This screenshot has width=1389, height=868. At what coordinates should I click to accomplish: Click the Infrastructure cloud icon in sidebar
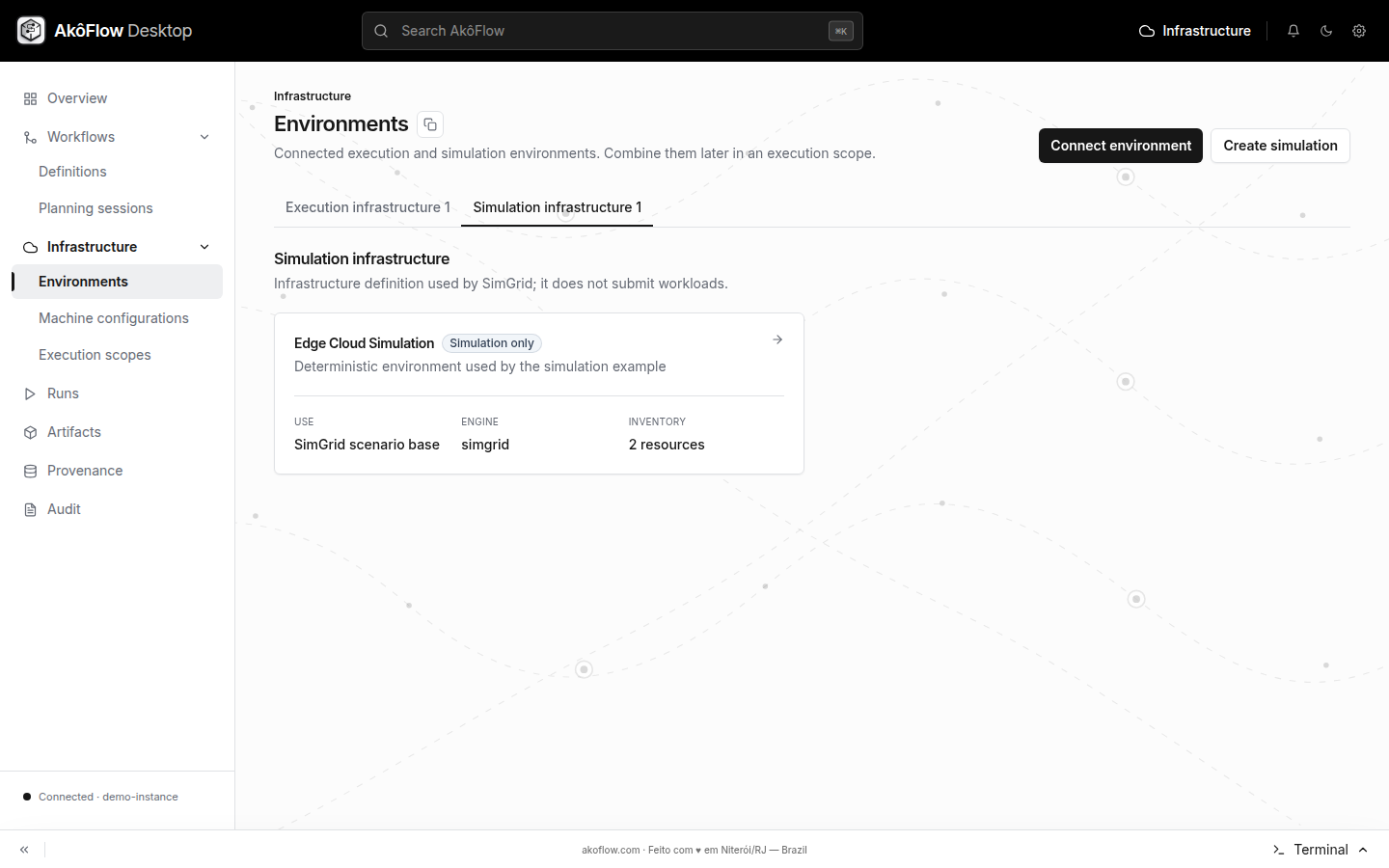click(x=30, y=247)
